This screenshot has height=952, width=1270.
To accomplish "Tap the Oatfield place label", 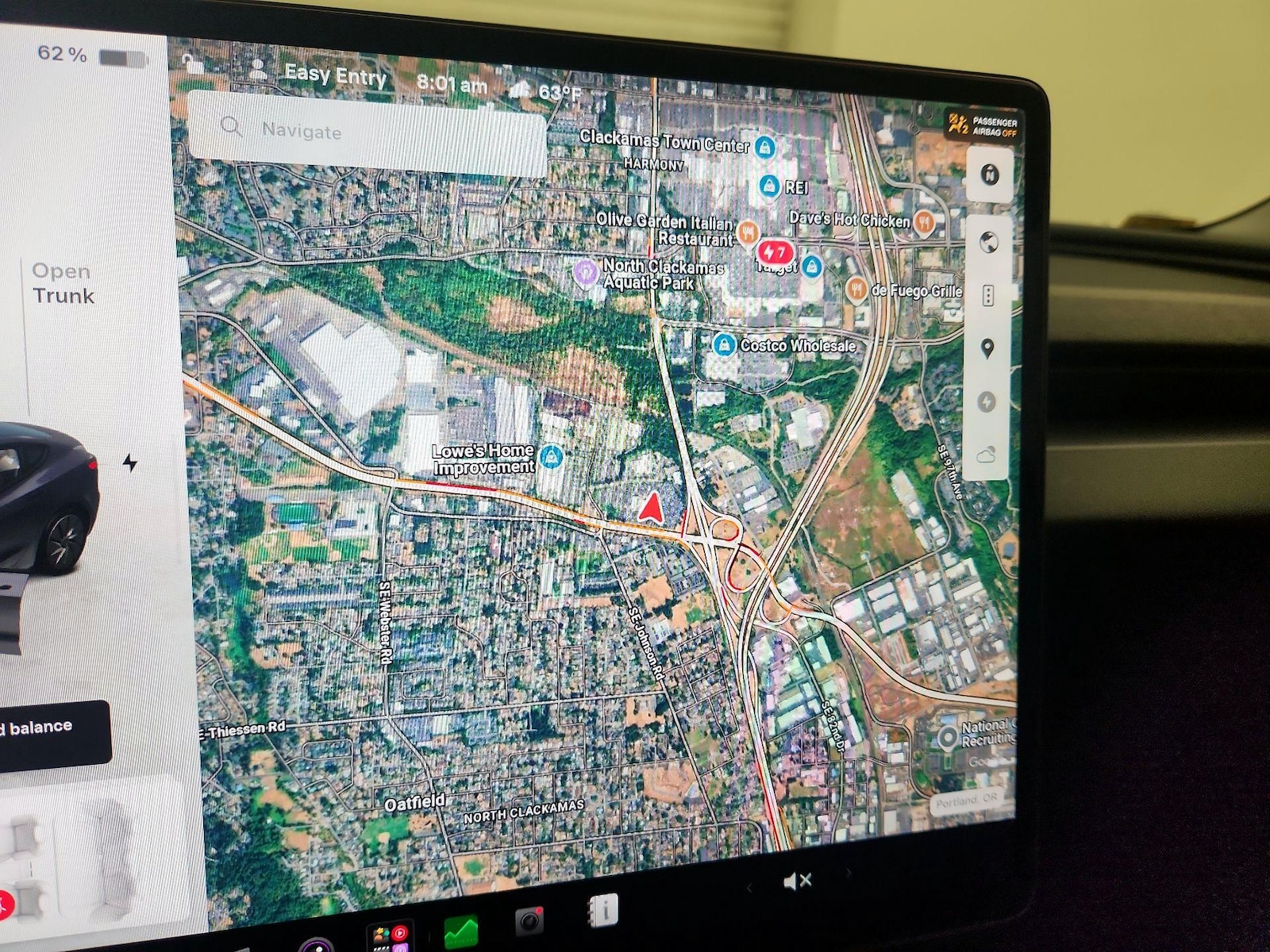I will coord(414,803).
